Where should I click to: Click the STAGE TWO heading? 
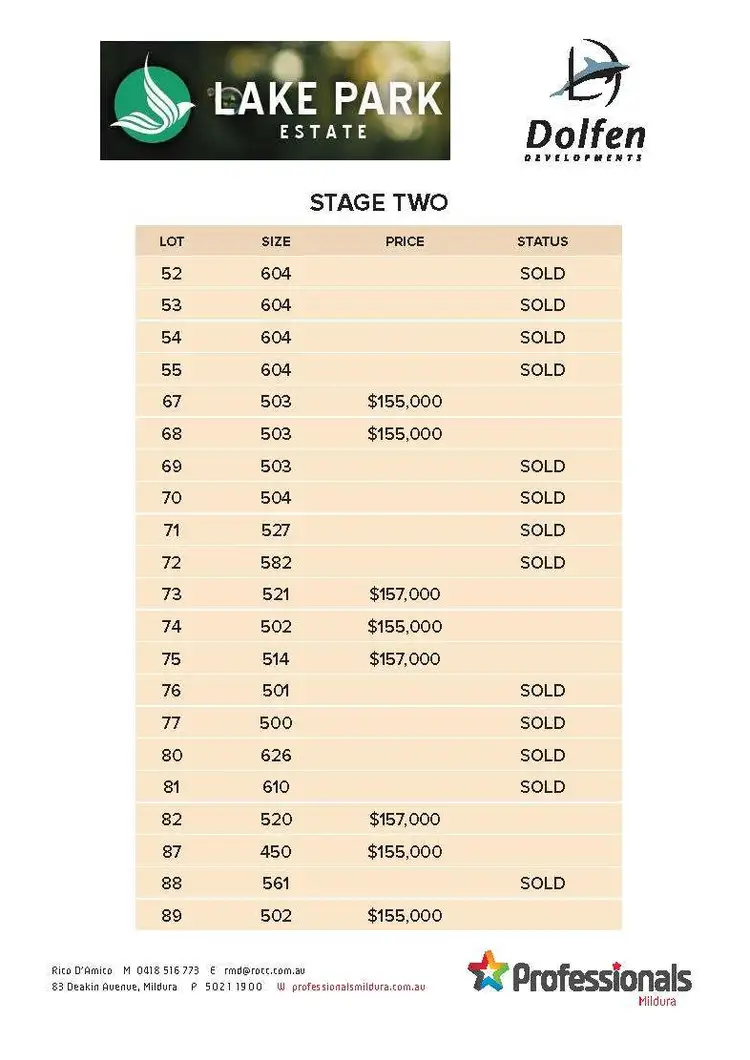(378, 203)
